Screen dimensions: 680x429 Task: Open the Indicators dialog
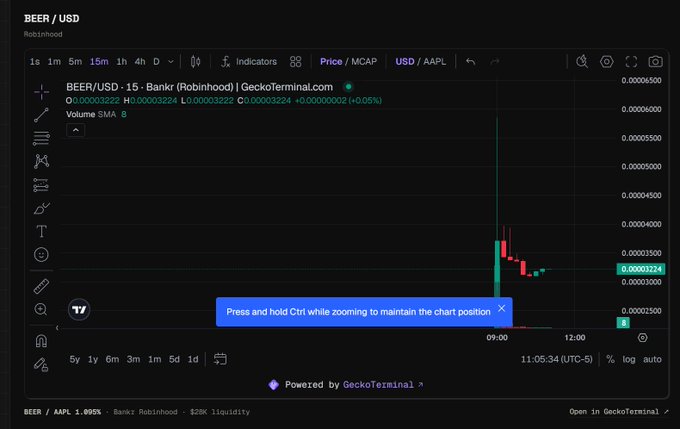(249, 62)
